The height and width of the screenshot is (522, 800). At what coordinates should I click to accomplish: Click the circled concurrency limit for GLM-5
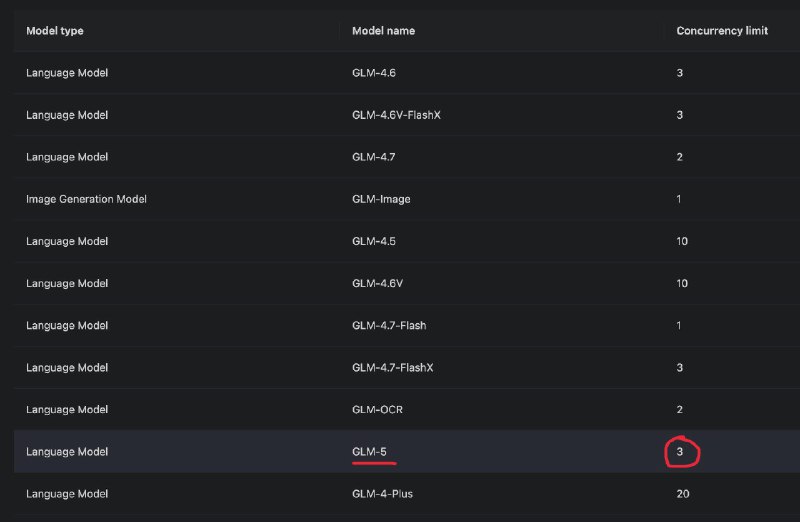coord(680,451)
